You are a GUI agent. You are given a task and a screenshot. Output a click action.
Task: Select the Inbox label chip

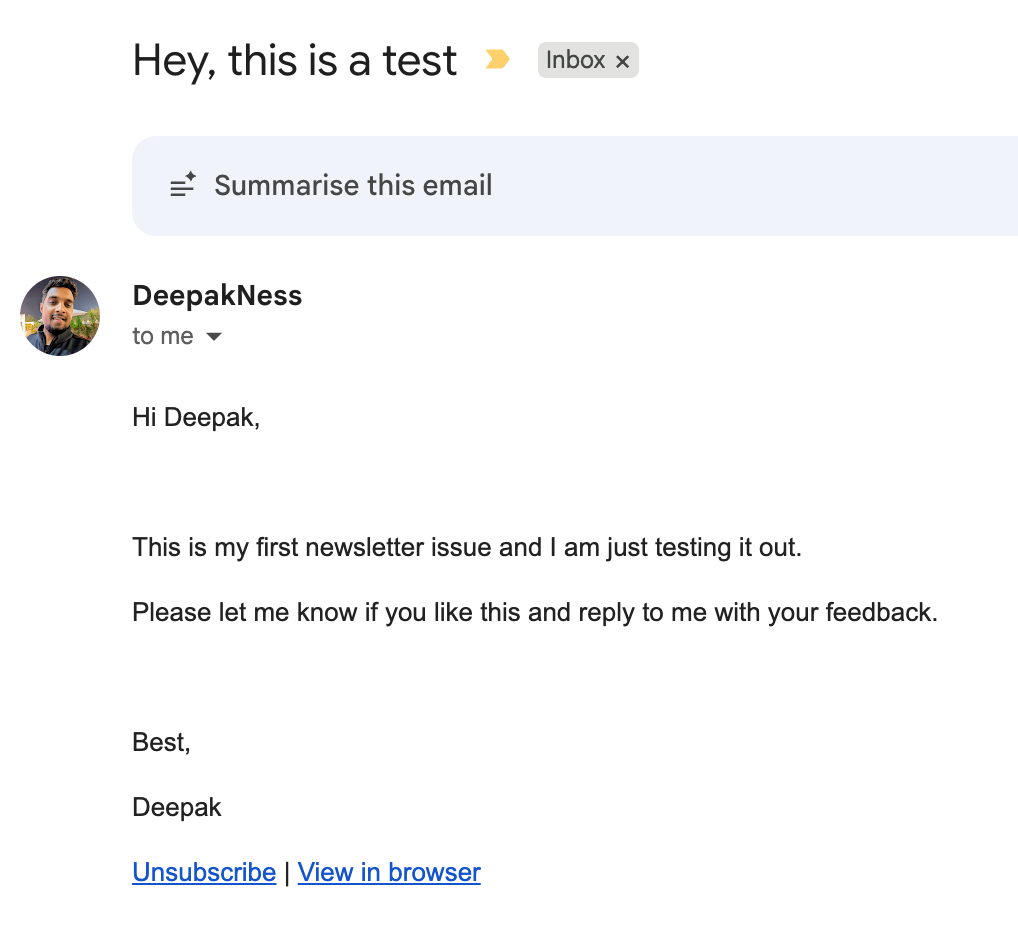[x=575, y=60]
